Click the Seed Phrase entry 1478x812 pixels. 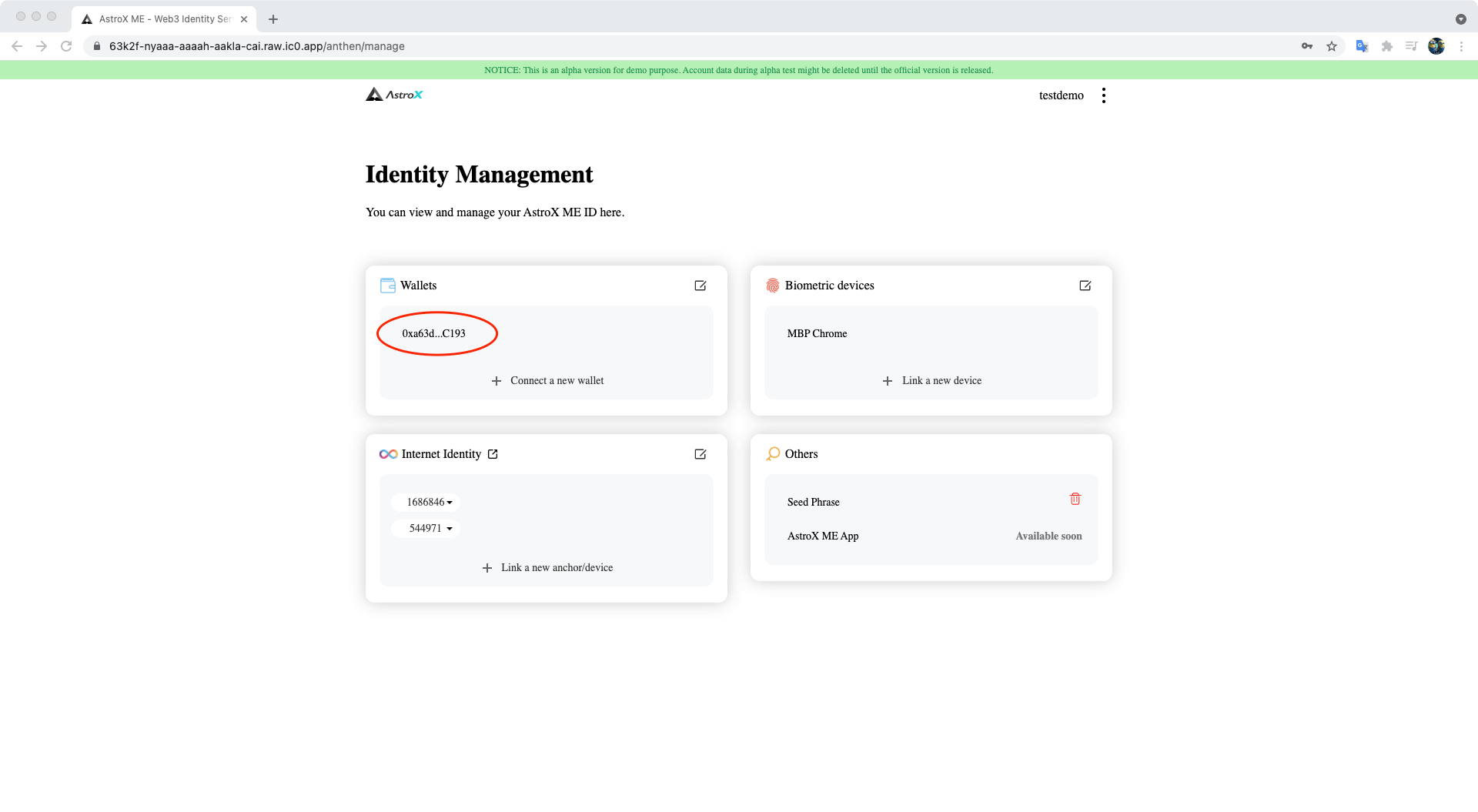click(813, 503)
